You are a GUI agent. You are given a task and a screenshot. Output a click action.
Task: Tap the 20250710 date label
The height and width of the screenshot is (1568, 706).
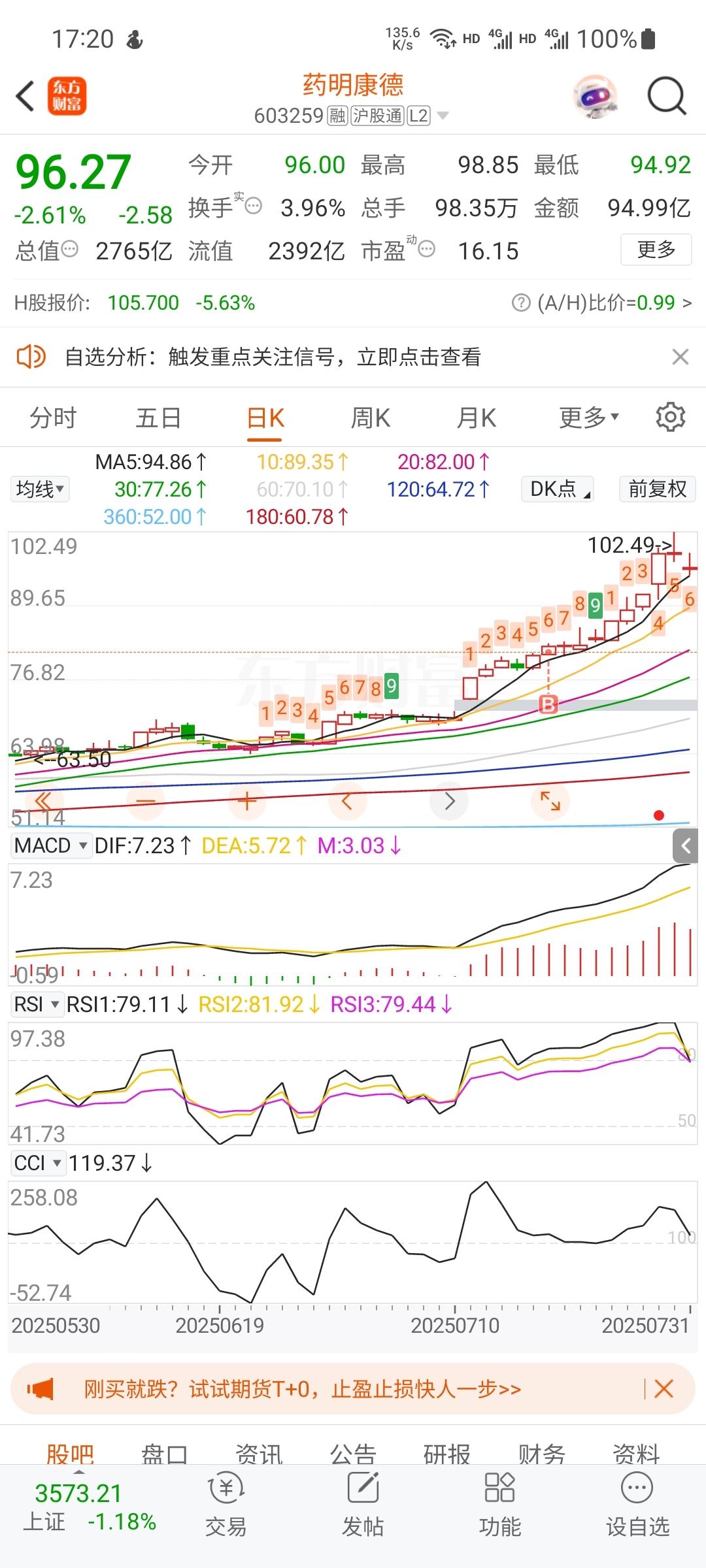[455, 1325]
